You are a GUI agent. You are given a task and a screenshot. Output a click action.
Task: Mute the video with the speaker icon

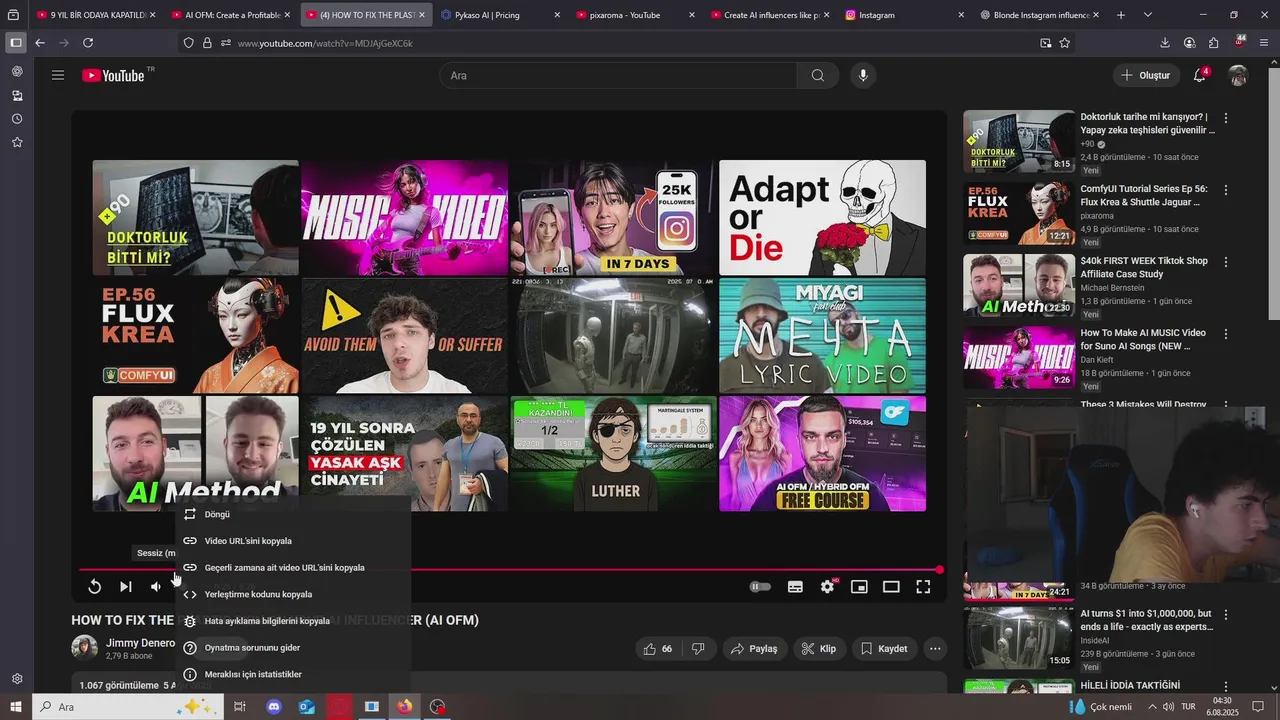pos(156,587)
